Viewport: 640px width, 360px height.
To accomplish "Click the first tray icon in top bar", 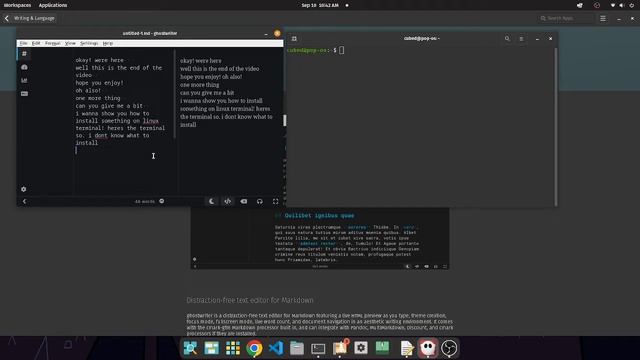I will [x=580, y=5].
